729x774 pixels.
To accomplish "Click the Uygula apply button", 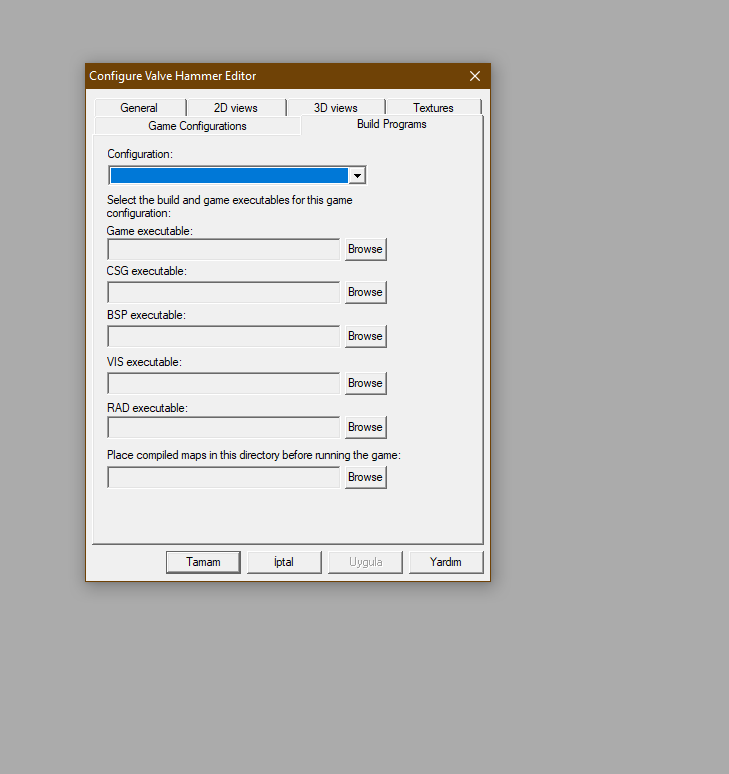I will [x=365, y=562].
